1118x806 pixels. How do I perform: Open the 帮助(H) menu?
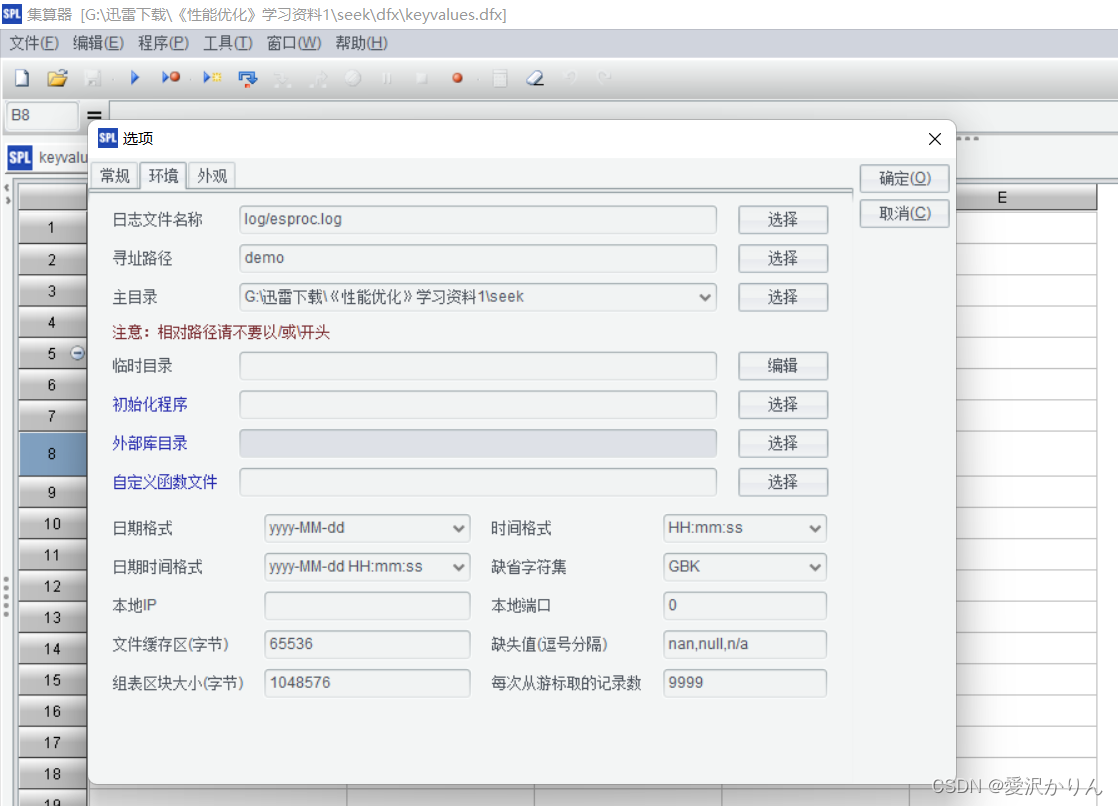tap(361, 44)
